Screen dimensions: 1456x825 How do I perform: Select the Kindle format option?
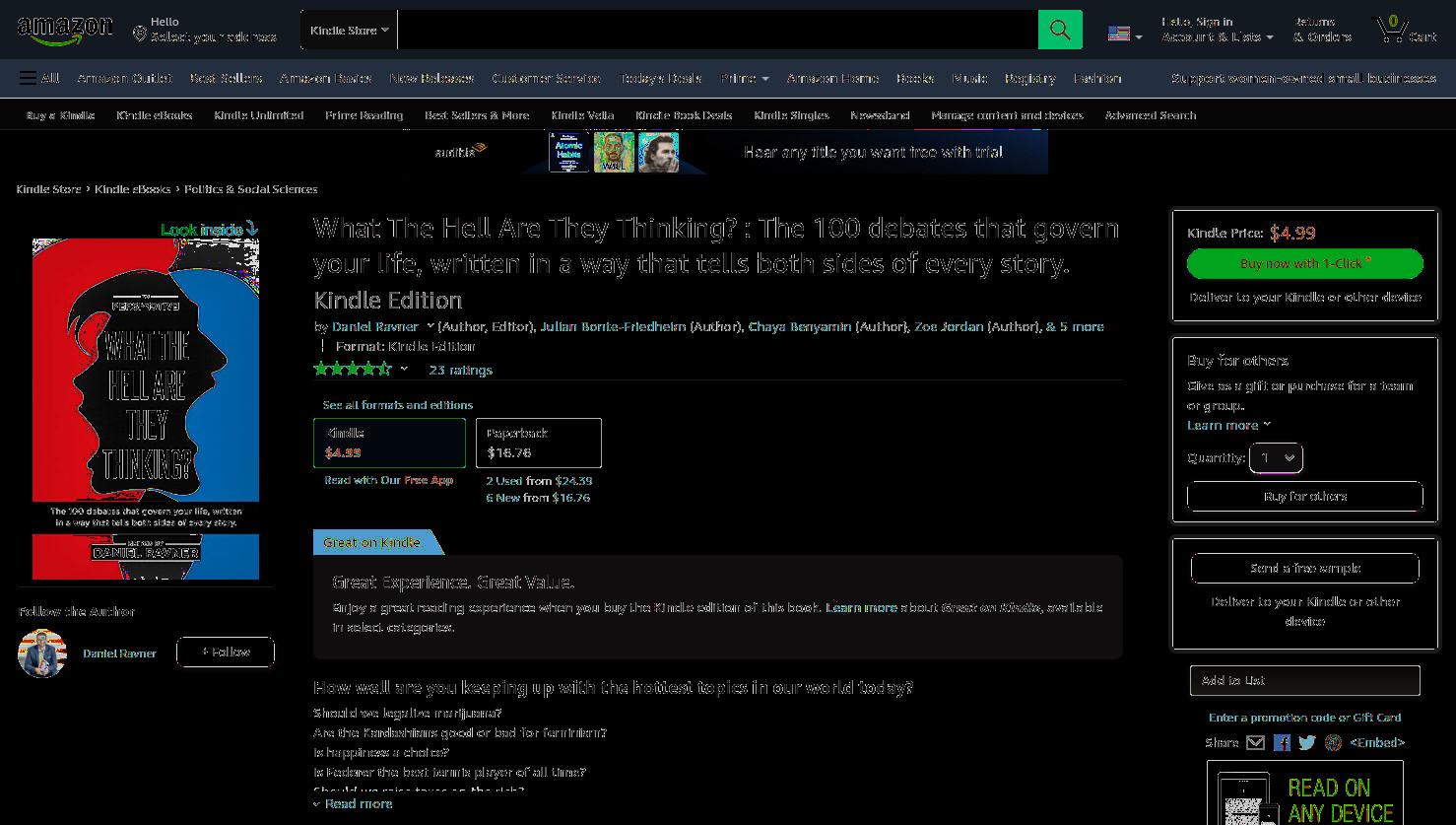(389, 443)
